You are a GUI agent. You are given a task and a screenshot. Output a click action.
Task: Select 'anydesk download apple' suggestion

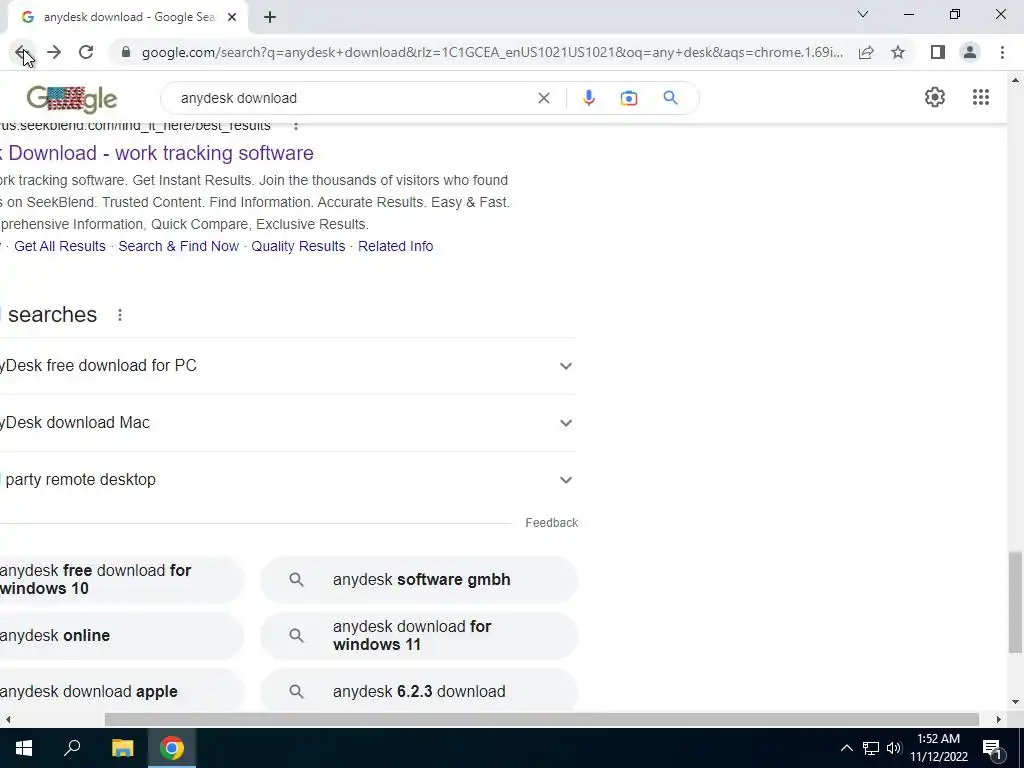click(121, 691)
